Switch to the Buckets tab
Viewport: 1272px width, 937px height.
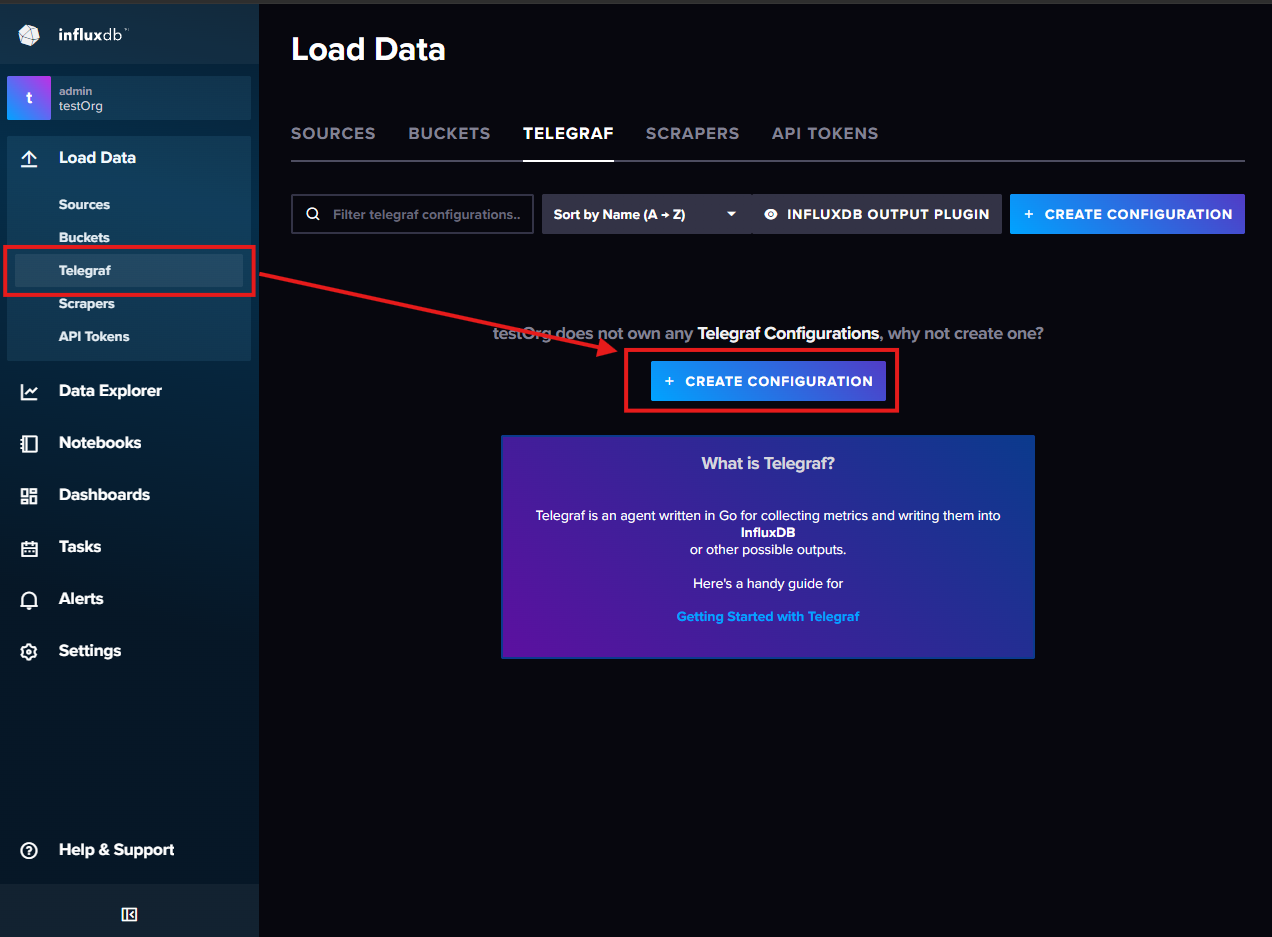click(449, 134)
